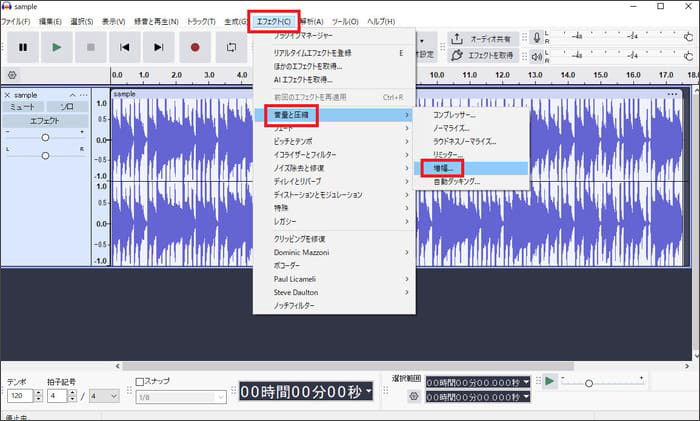Open the main time display format dropdown
Viewport: 700px width, 421px height.
369,391
